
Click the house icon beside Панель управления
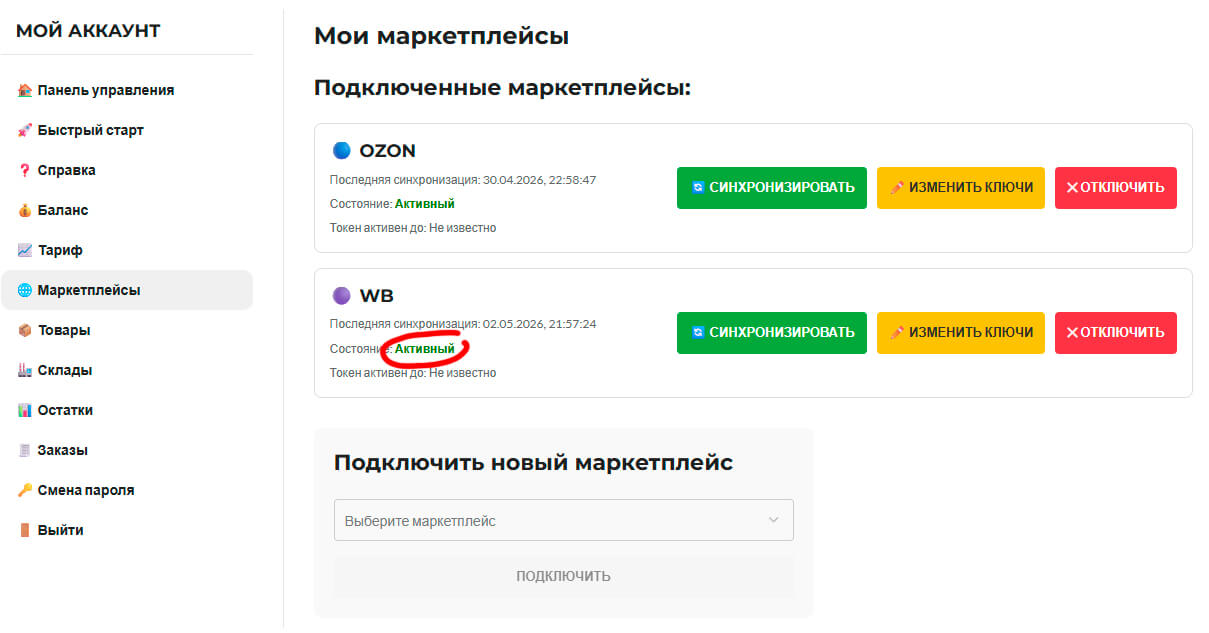click(x=25, y=90)
